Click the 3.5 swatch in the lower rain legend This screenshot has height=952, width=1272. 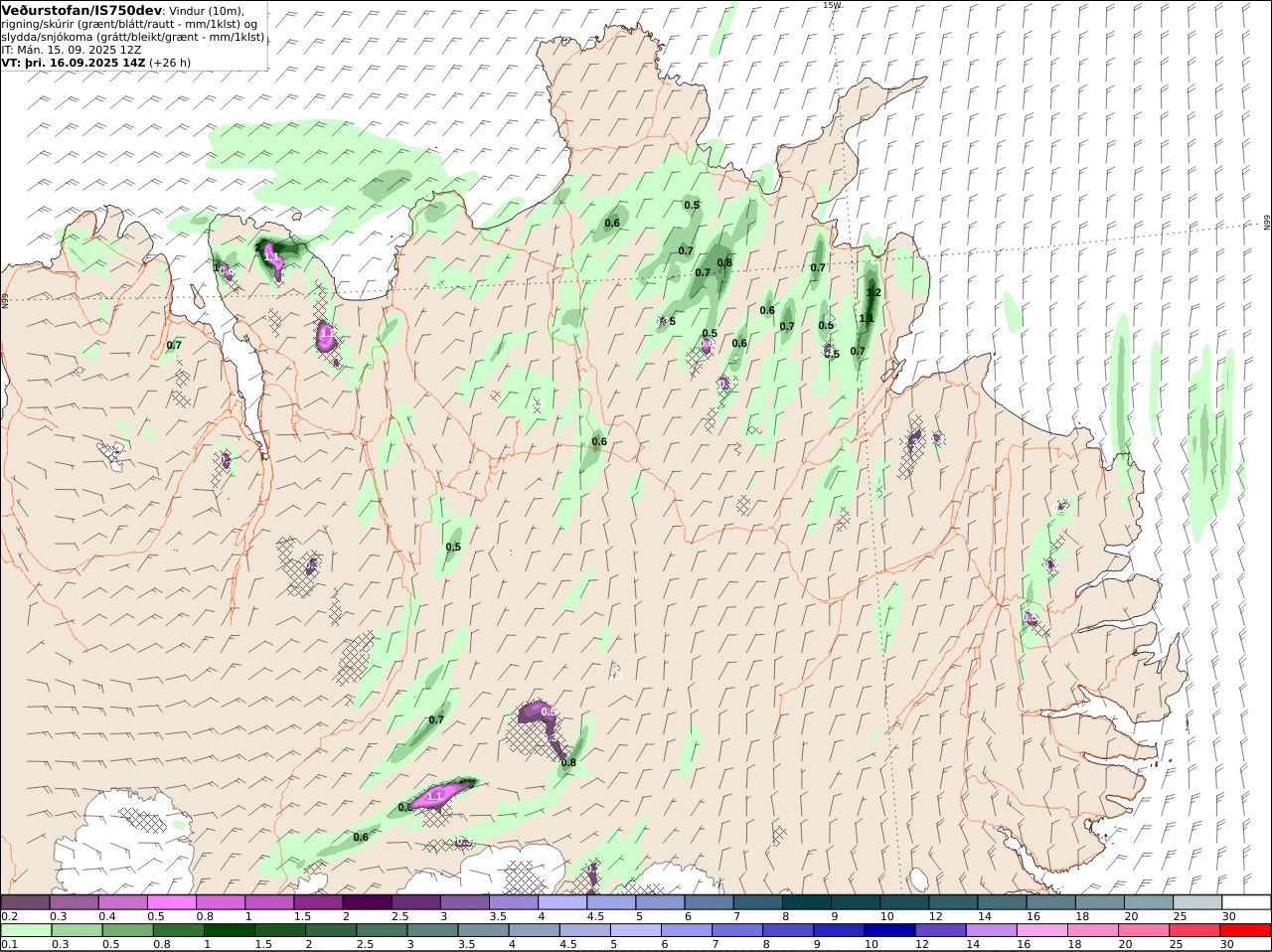[x=482, y=930]
